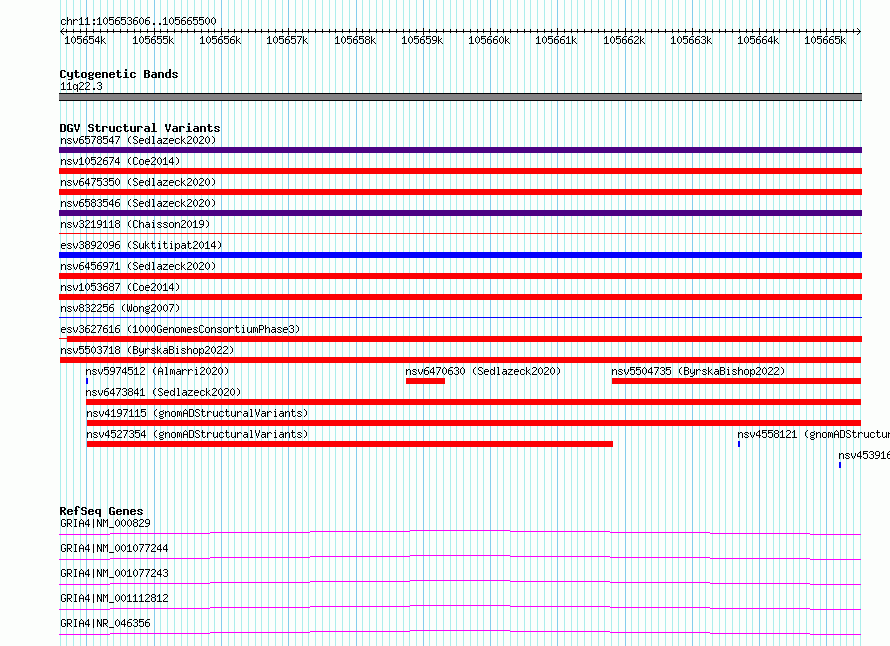Image resolution: width=890 pixels, height=646 pixels.
Task: Click the nsv6578547 (Sedlazeck2020) variant label
Action: pos(138,140)
